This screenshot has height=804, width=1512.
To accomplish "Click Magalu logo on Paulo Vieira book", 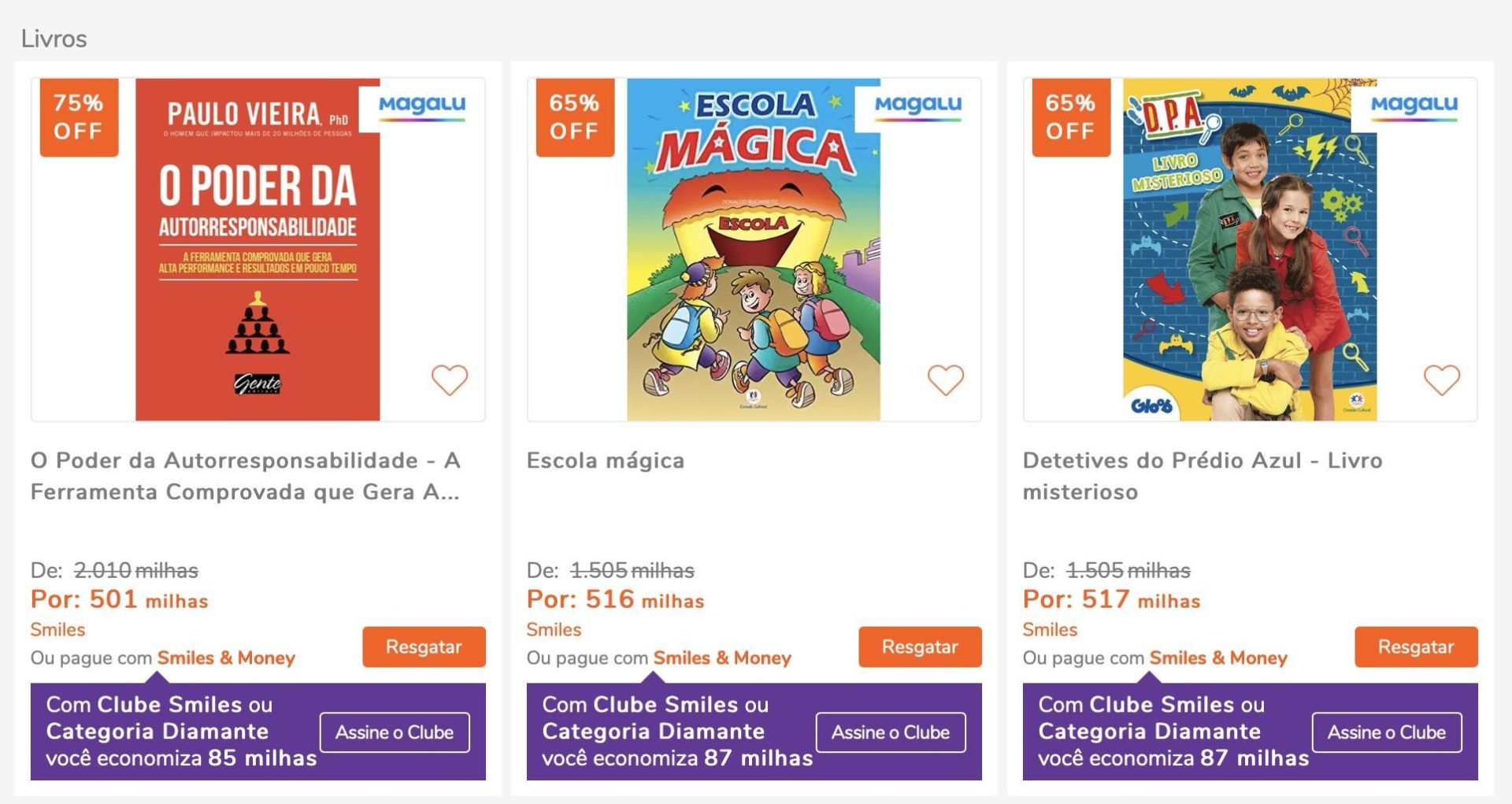I will [x=422, y=105].
